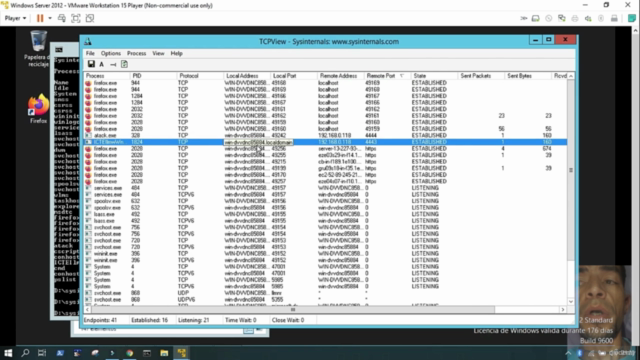Select the atack.exe process row

click(x=325, y=136)
